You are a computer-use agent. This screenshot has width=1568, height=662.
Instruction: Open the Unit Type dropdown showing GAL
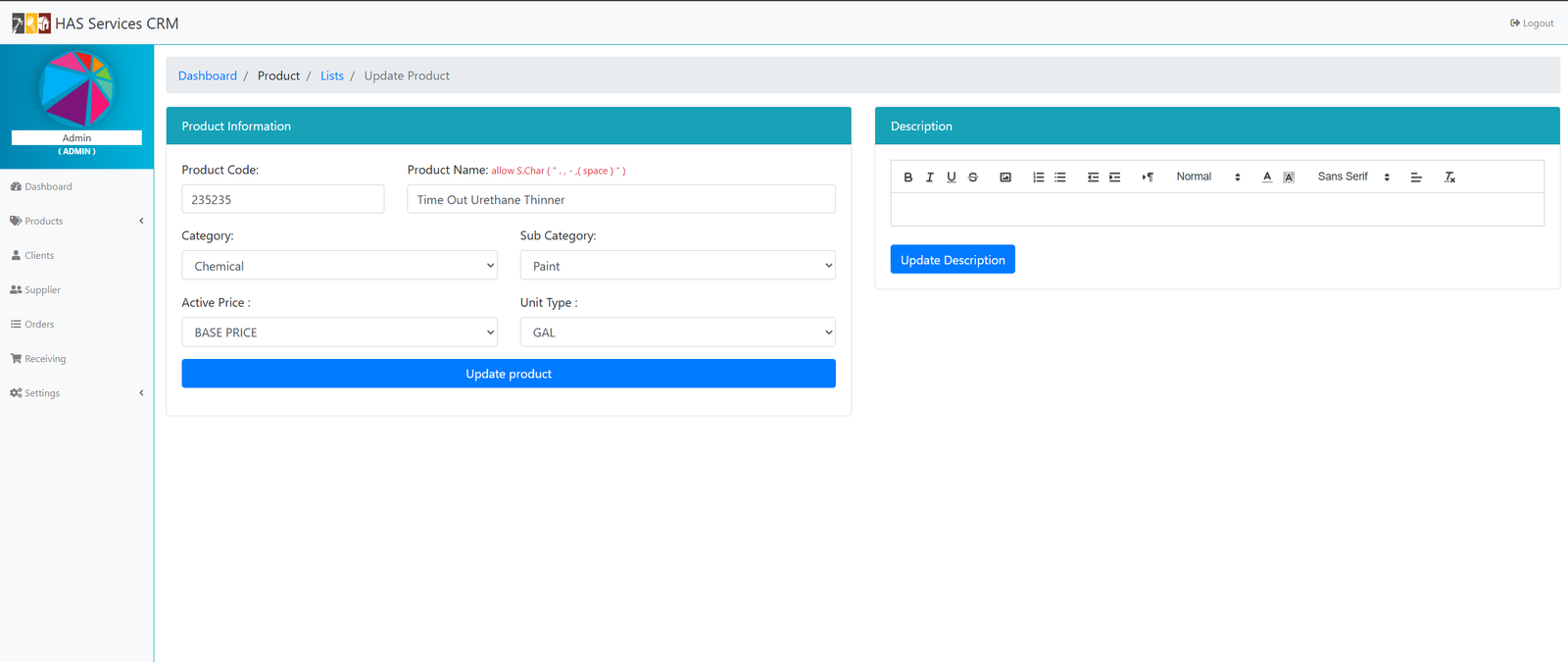coord(677,332)
